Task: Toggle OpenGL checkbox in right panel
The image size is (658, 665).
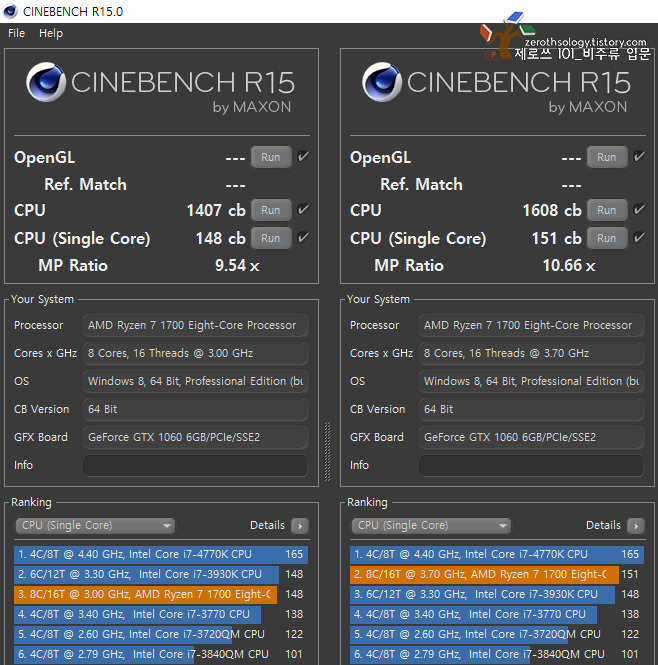Action: 639,156
